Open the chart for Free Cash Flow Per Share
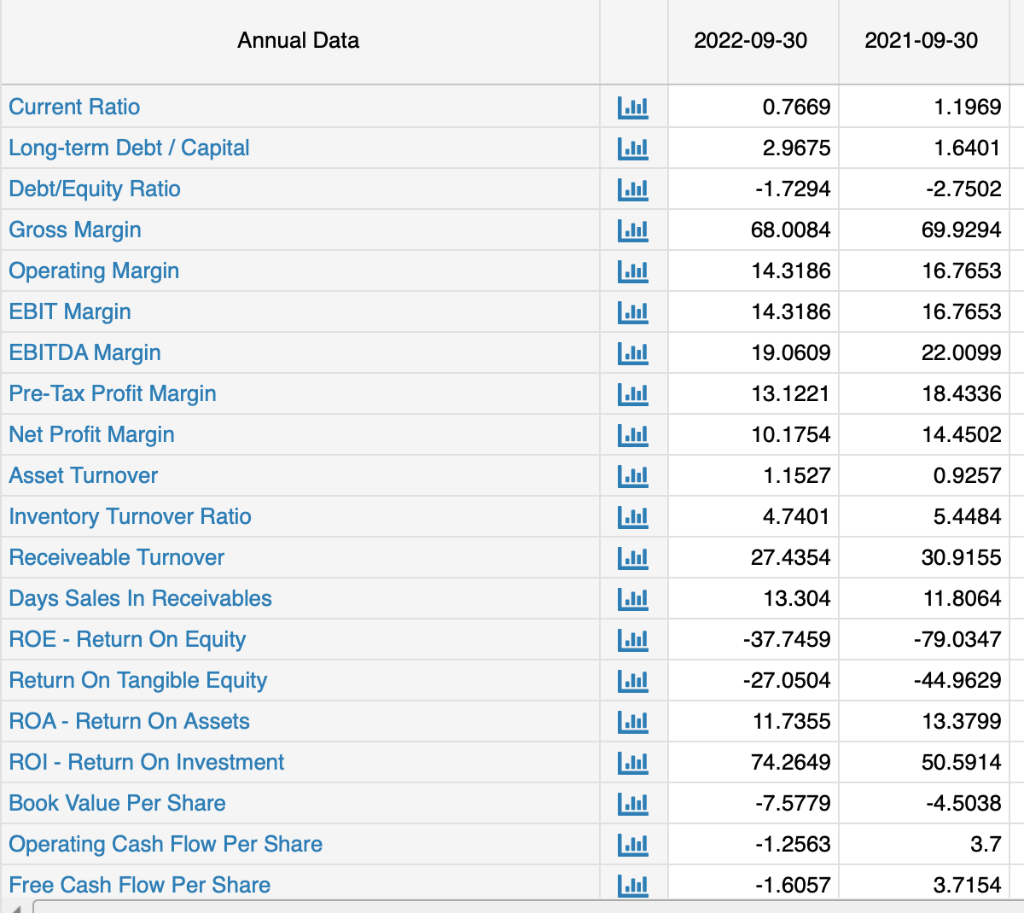This screenshot has width=1024, height=913. (633, 884)
